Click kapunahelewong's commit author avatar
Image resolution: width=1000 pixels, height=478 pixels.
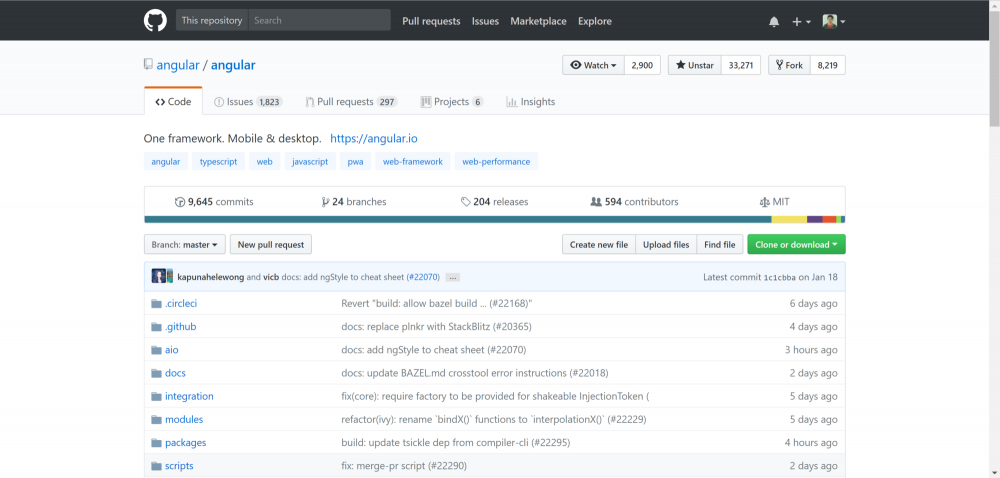[x=159, y=277]
